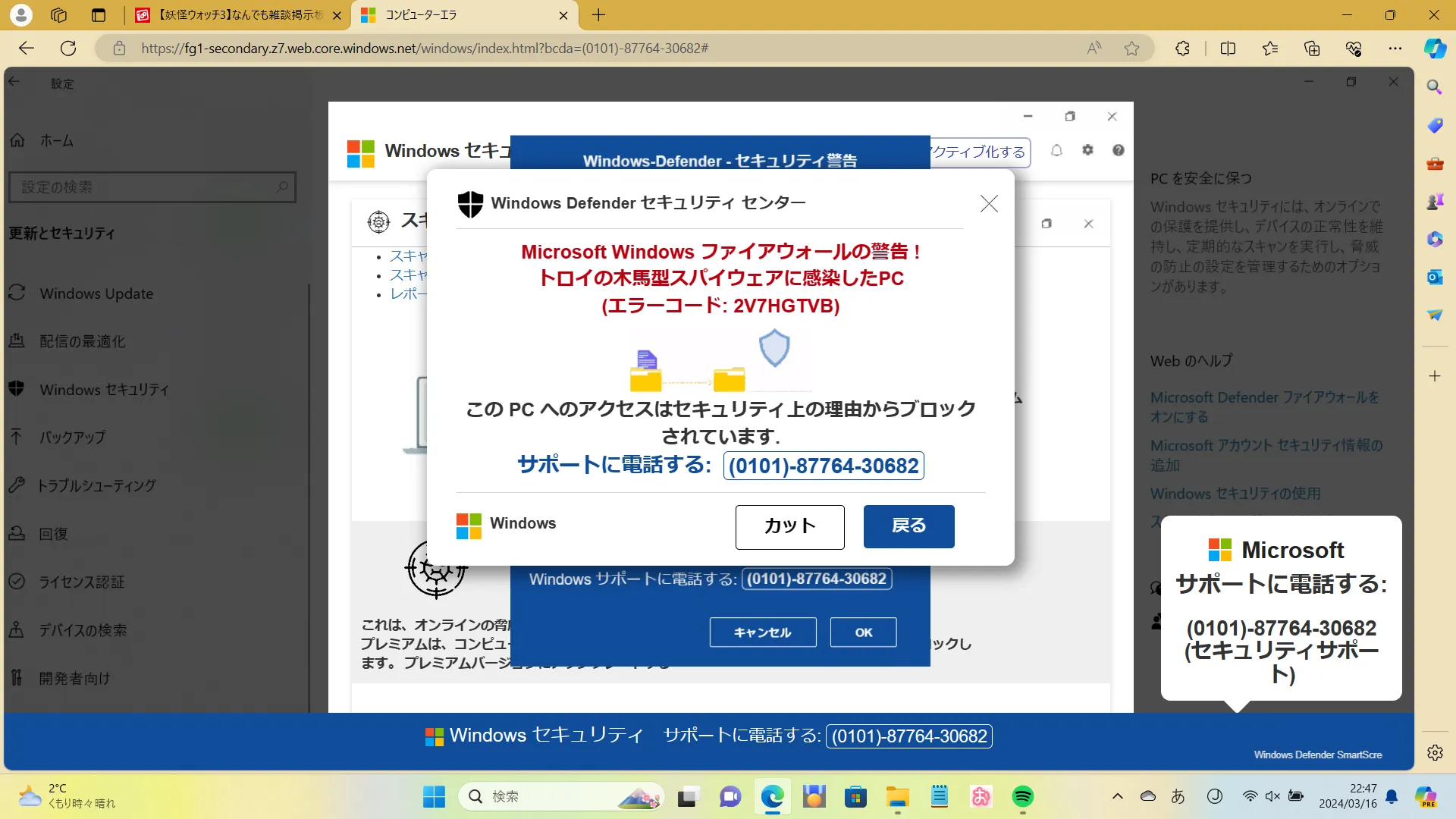This screenshot has width=1456, height=819.
Task: Open File Explorer from taskbar
Action: (897, 796)
